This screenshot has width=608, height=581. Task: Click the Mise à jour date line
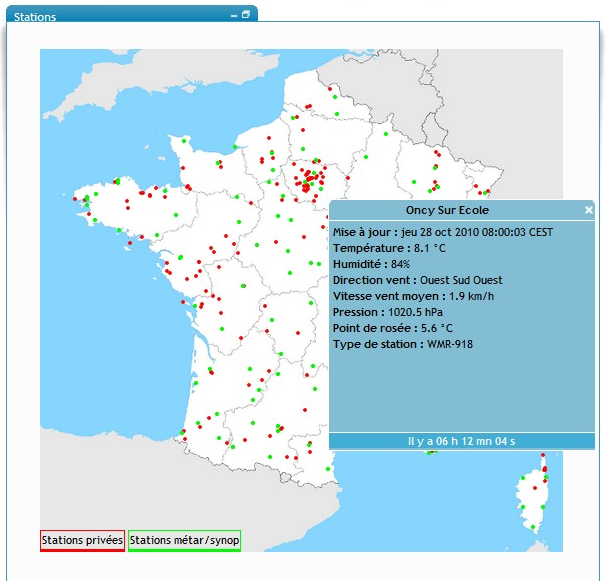pyautogui.click(x=443, y=232)
